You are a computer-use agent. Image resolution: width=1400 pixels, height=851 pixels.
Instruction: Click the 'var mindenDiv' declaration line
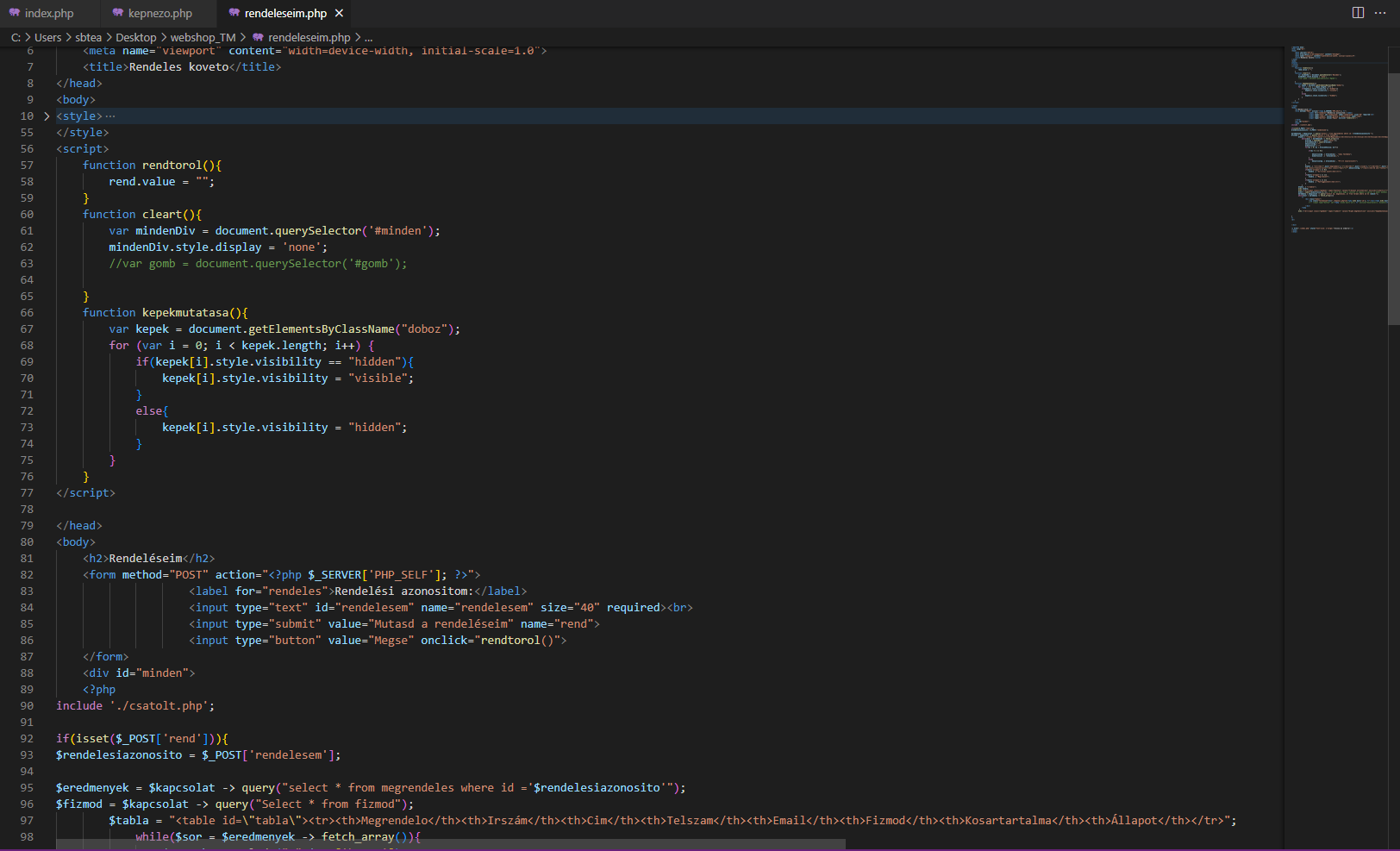tap(274, 231)
